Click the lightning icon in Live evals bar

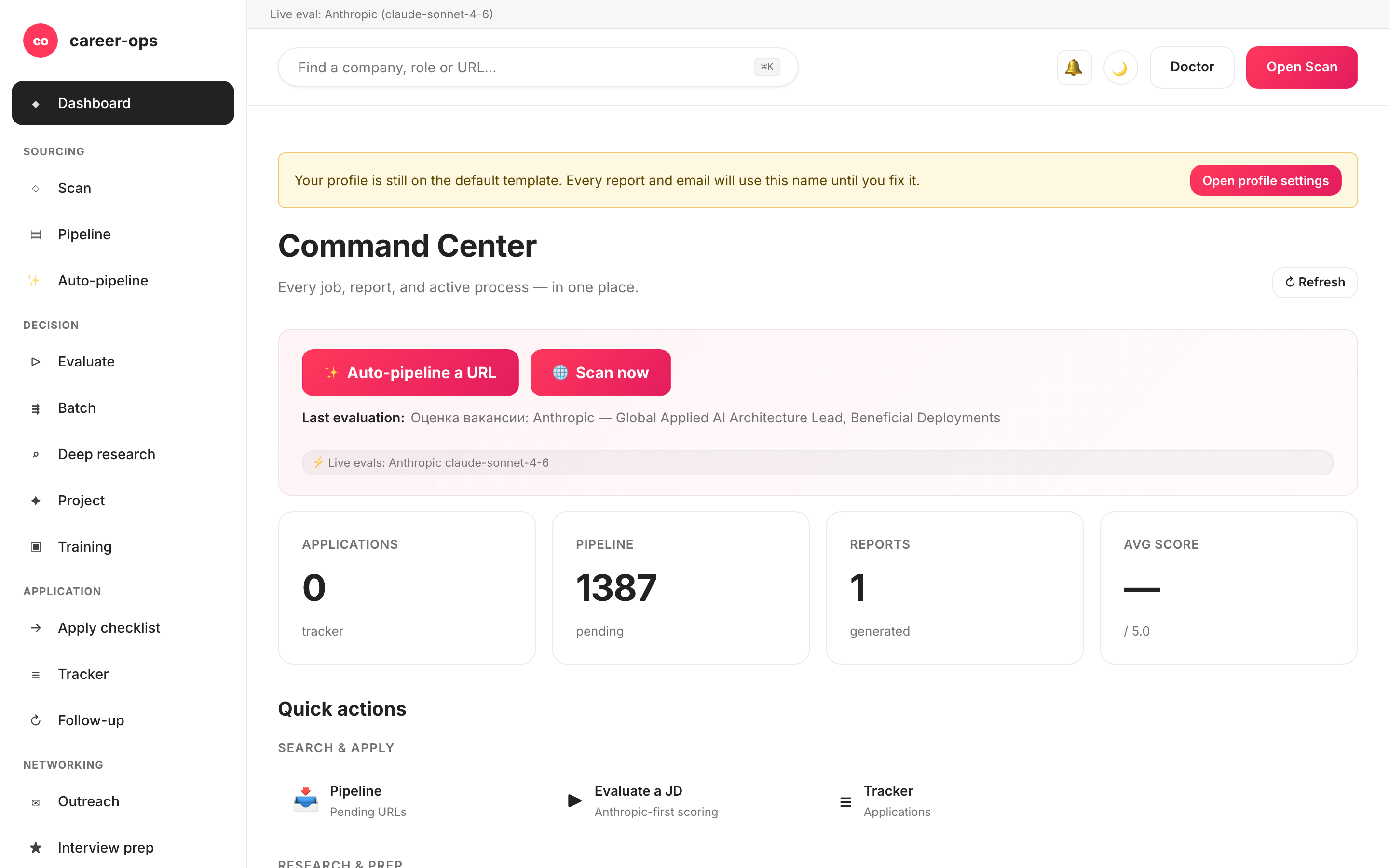(x=318, y=462)
